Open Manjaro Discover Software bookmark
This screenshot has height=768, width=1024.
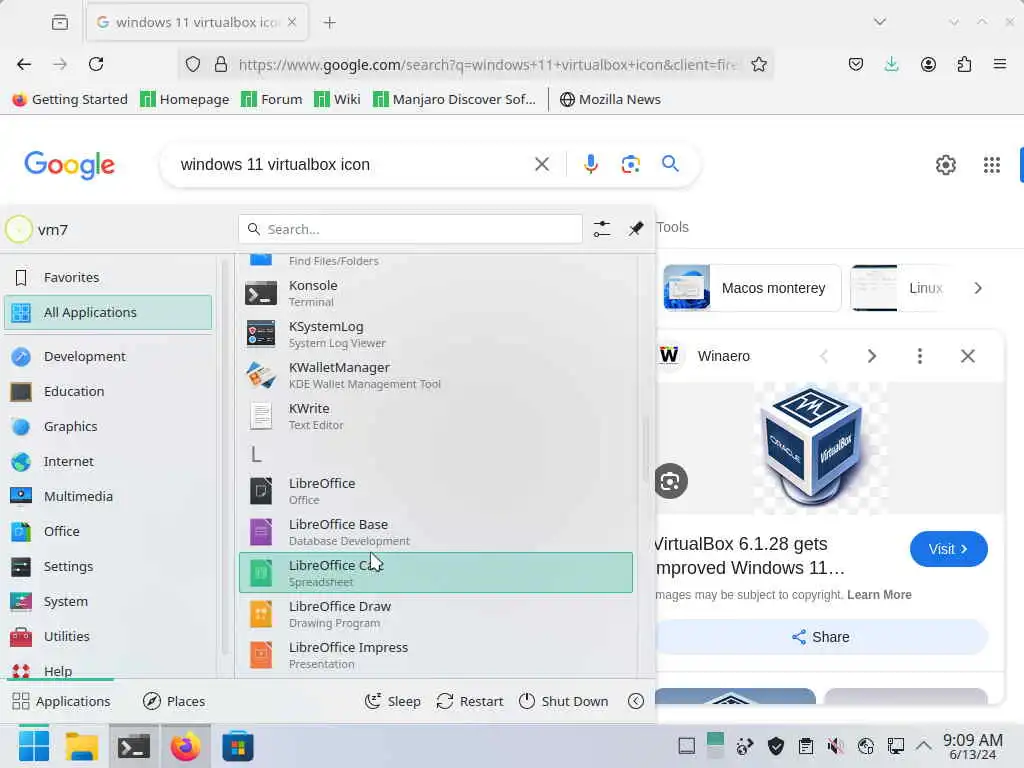pyautogui.click(x=454, y=99)
